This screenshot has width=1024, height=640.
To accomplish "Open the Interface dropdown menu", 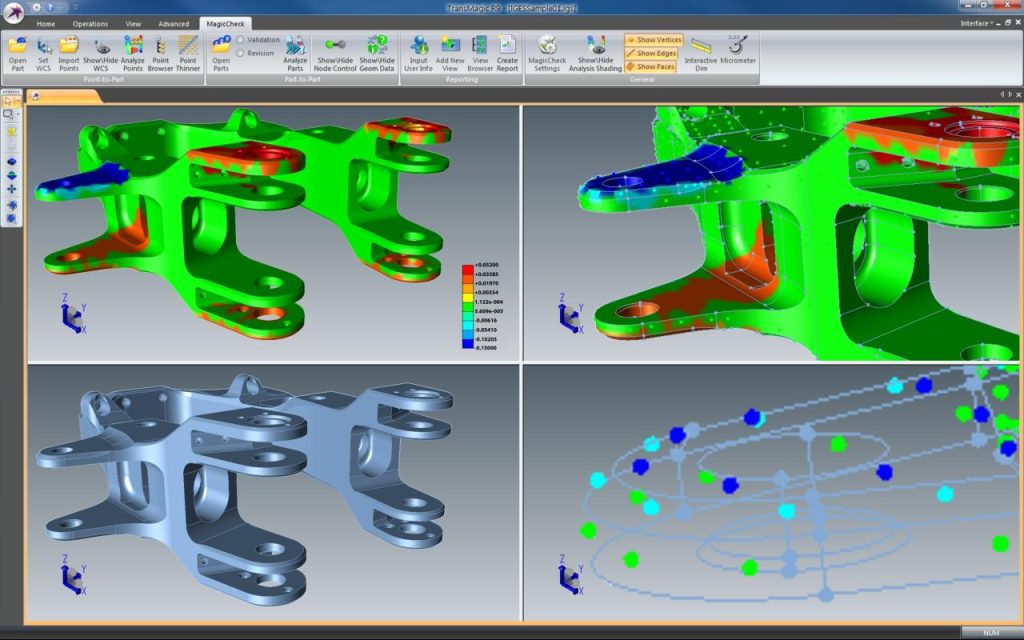I will pyautogui.click(x=976, y=23).
